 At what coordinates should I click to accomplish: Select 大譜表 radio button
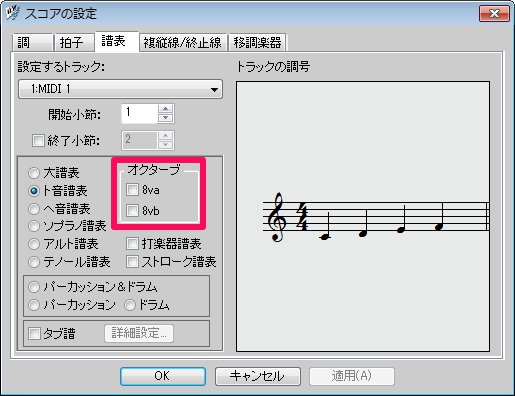click(34, 173)
